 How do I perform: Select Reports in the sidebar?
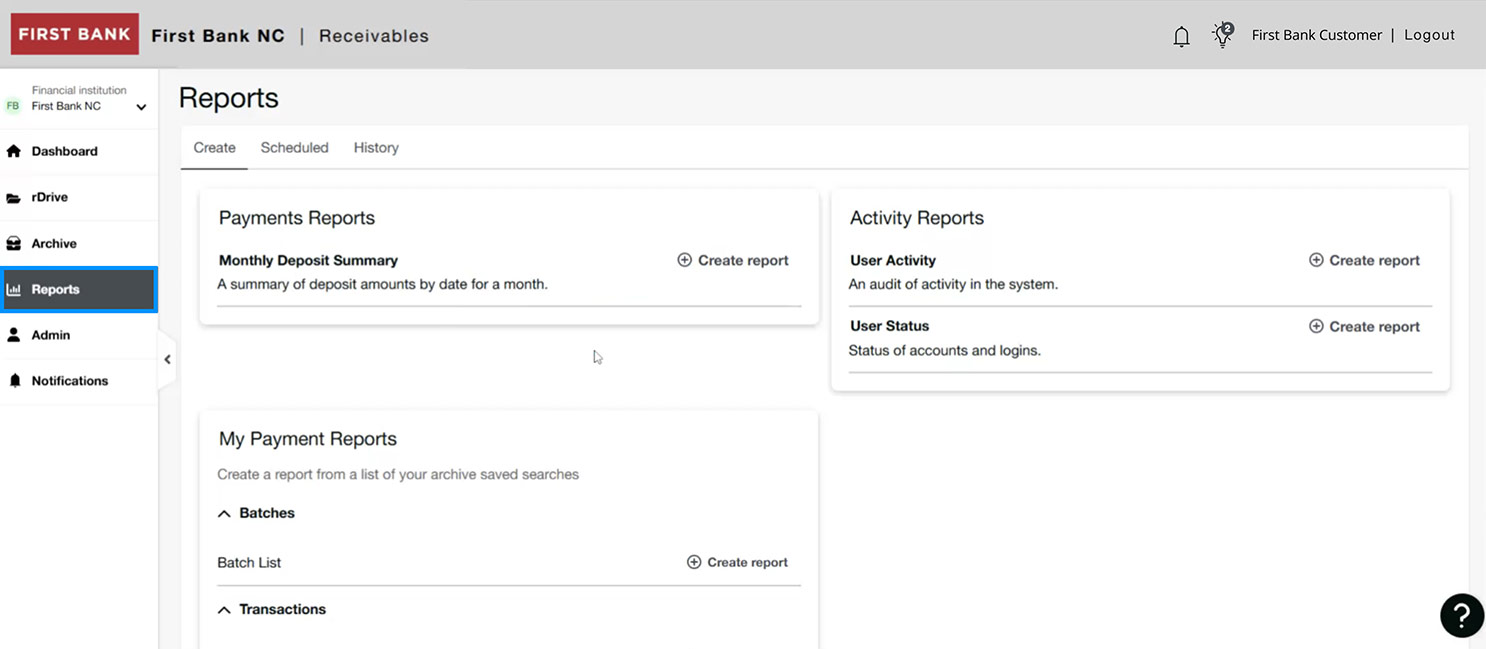[79, 289]
